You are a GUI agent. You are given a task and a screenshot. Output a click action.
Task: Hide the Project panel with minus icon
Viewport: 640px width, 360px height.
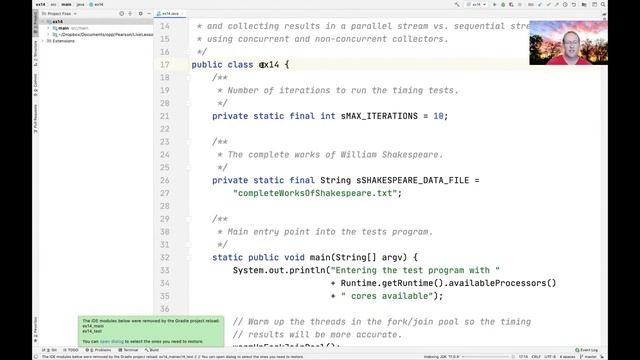149,13
